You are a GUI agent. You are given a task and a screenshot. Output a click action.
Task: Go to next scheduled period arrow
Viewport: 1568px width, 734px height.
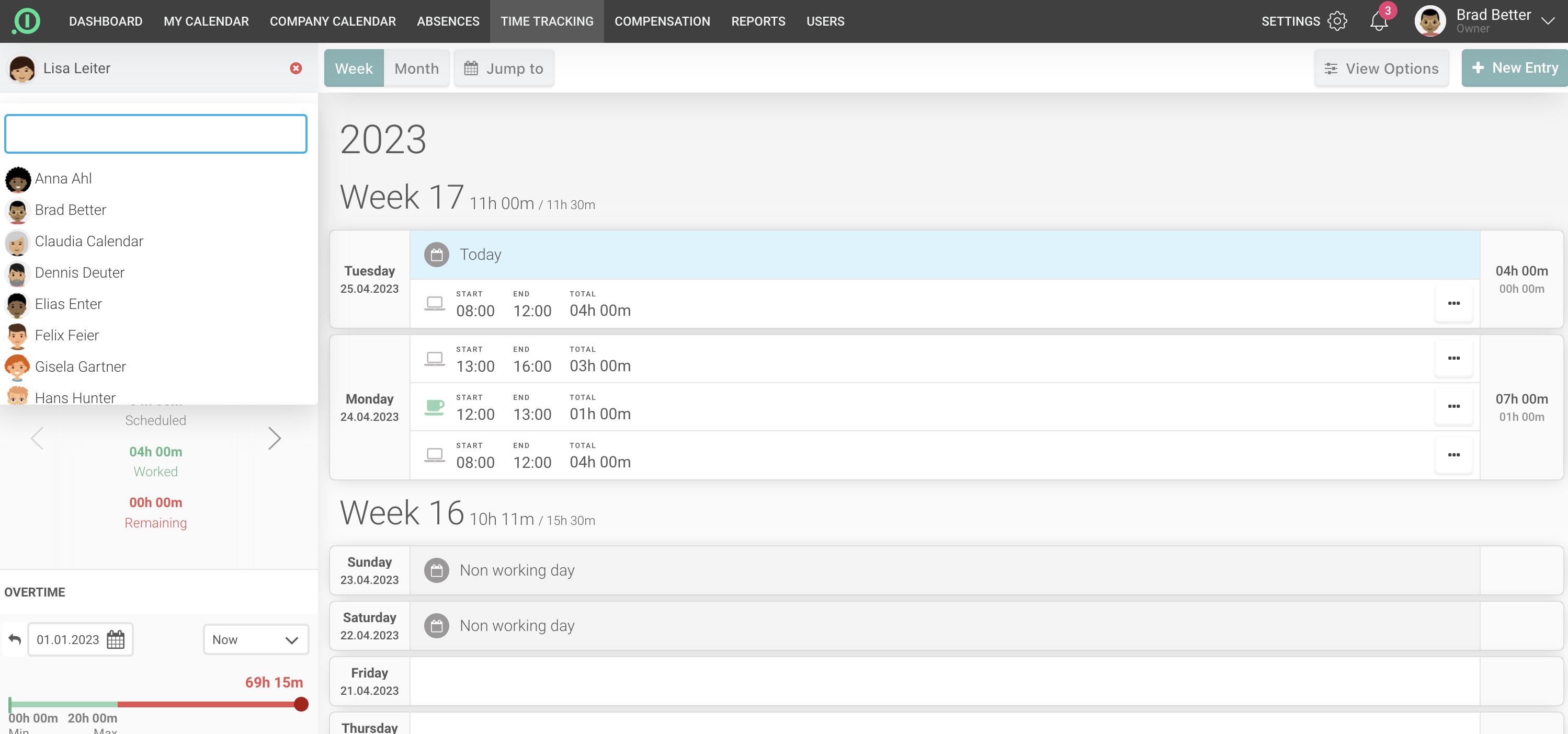[x=275, y=438]
